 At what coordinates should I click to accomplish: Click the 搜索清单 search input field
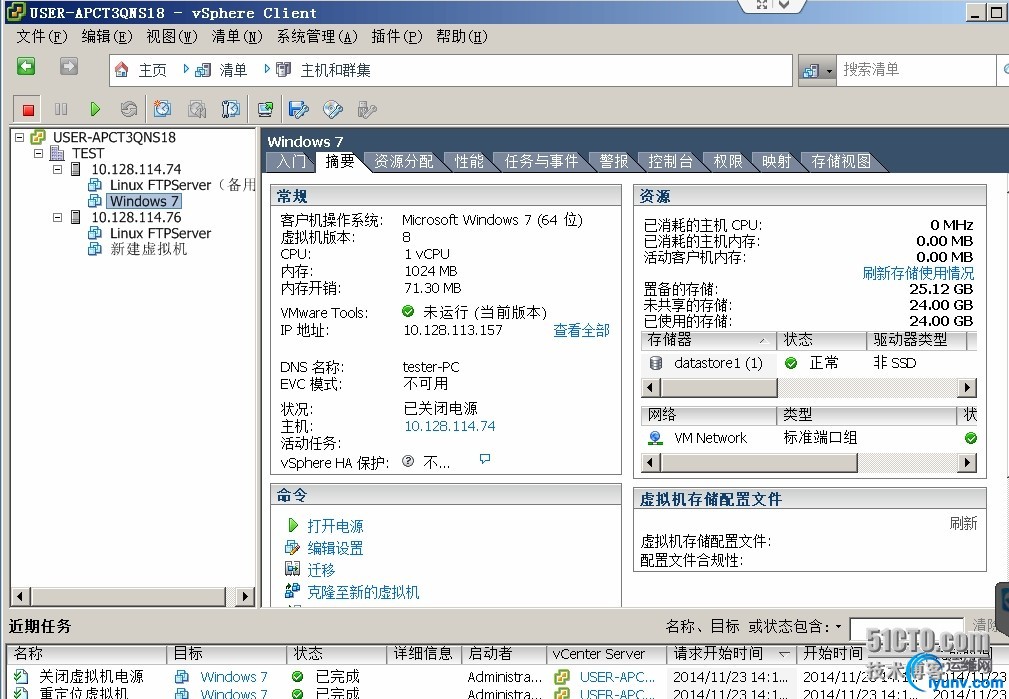(x=914, y=70)
